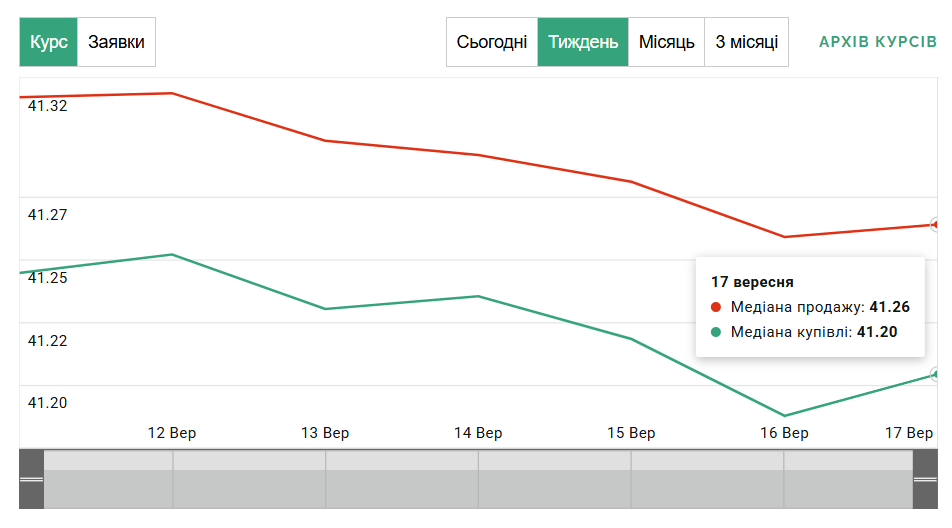The height and width of the screenshot is (528, 952).
Task: Switch to the Заявки view
Action: click(116, 42)
